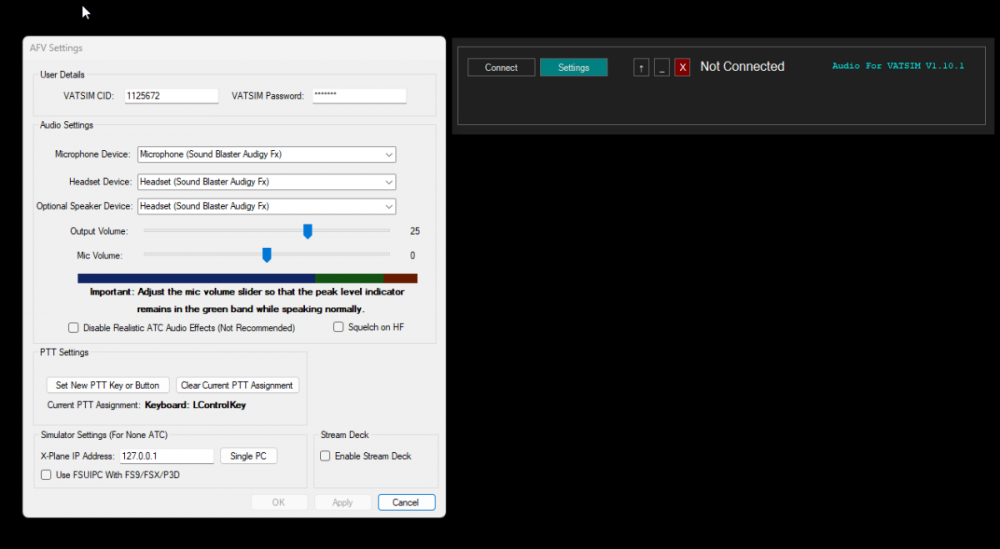The image size is (1000, 549).
Task: Click the Mic Volume slider handle
Action: click(x=267, y=255)
